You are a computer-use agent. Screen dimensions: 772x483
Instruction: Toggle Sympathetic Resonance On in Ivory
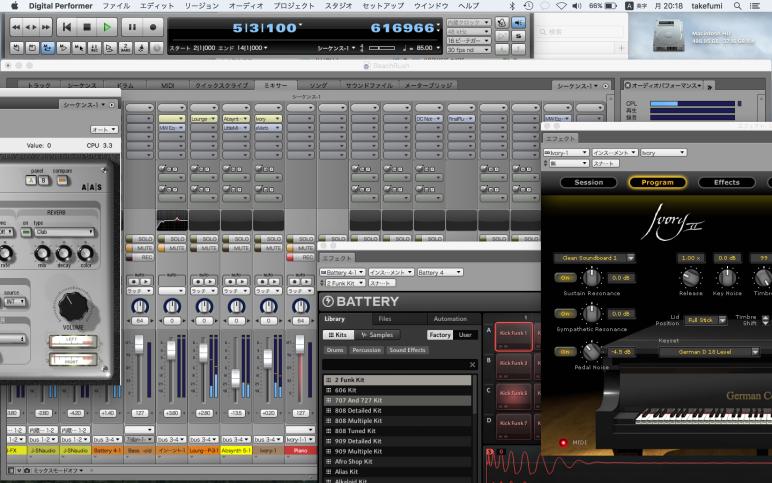click(x=565, y=314)
